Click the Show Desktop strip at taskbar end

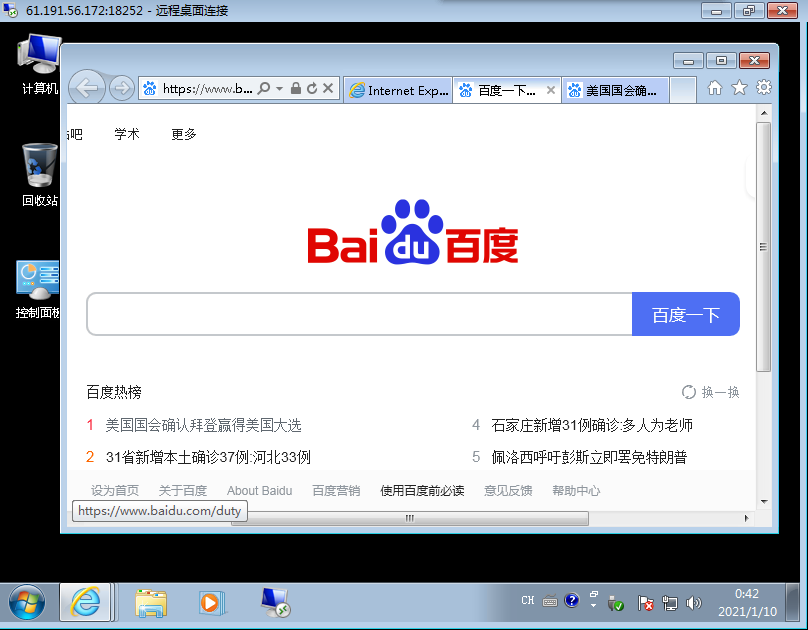(x=795, y=603)
